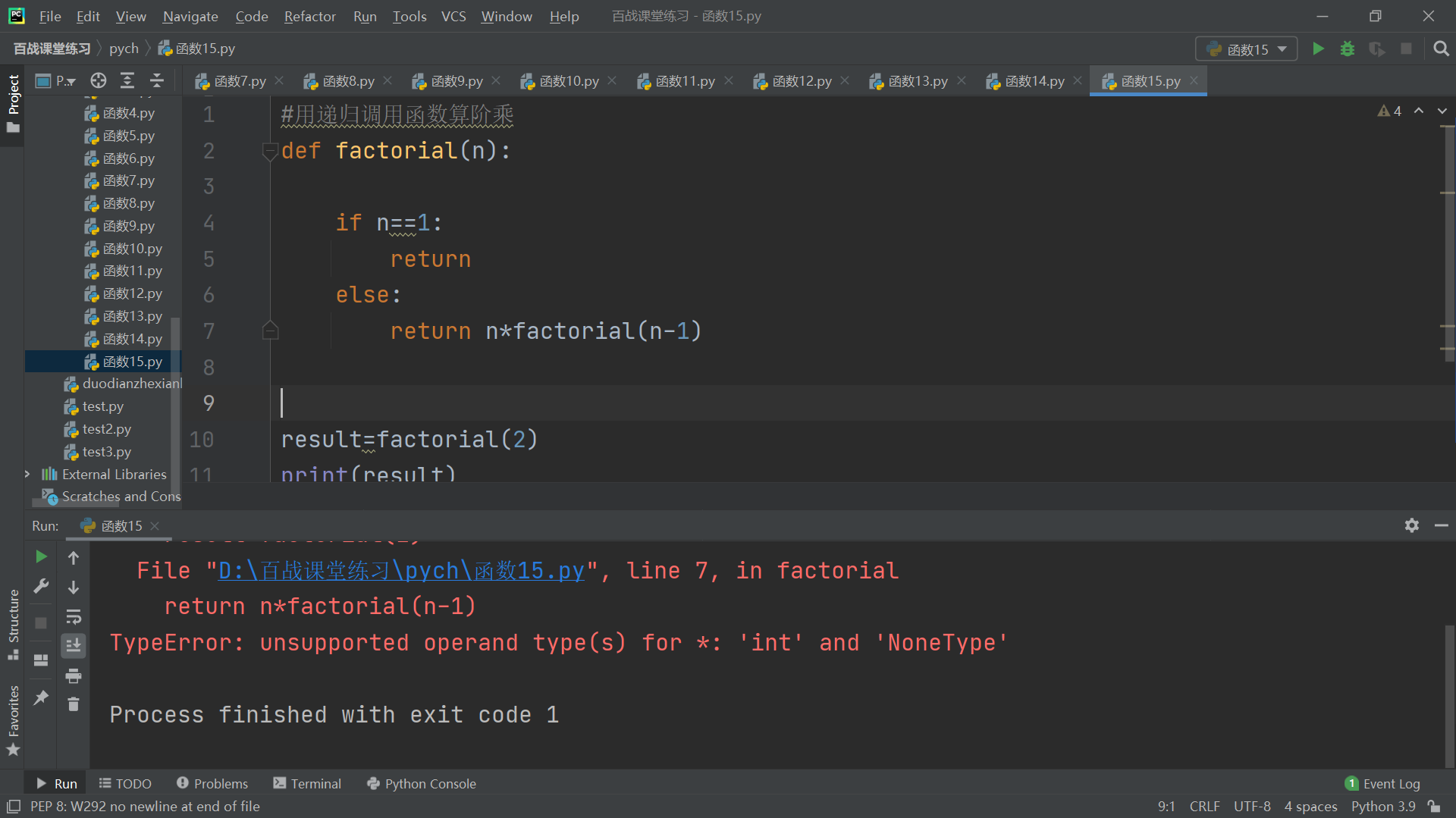Collapse all in project tool window
The width and height of the screenshot is (1456, 818).
coord(157,80)
